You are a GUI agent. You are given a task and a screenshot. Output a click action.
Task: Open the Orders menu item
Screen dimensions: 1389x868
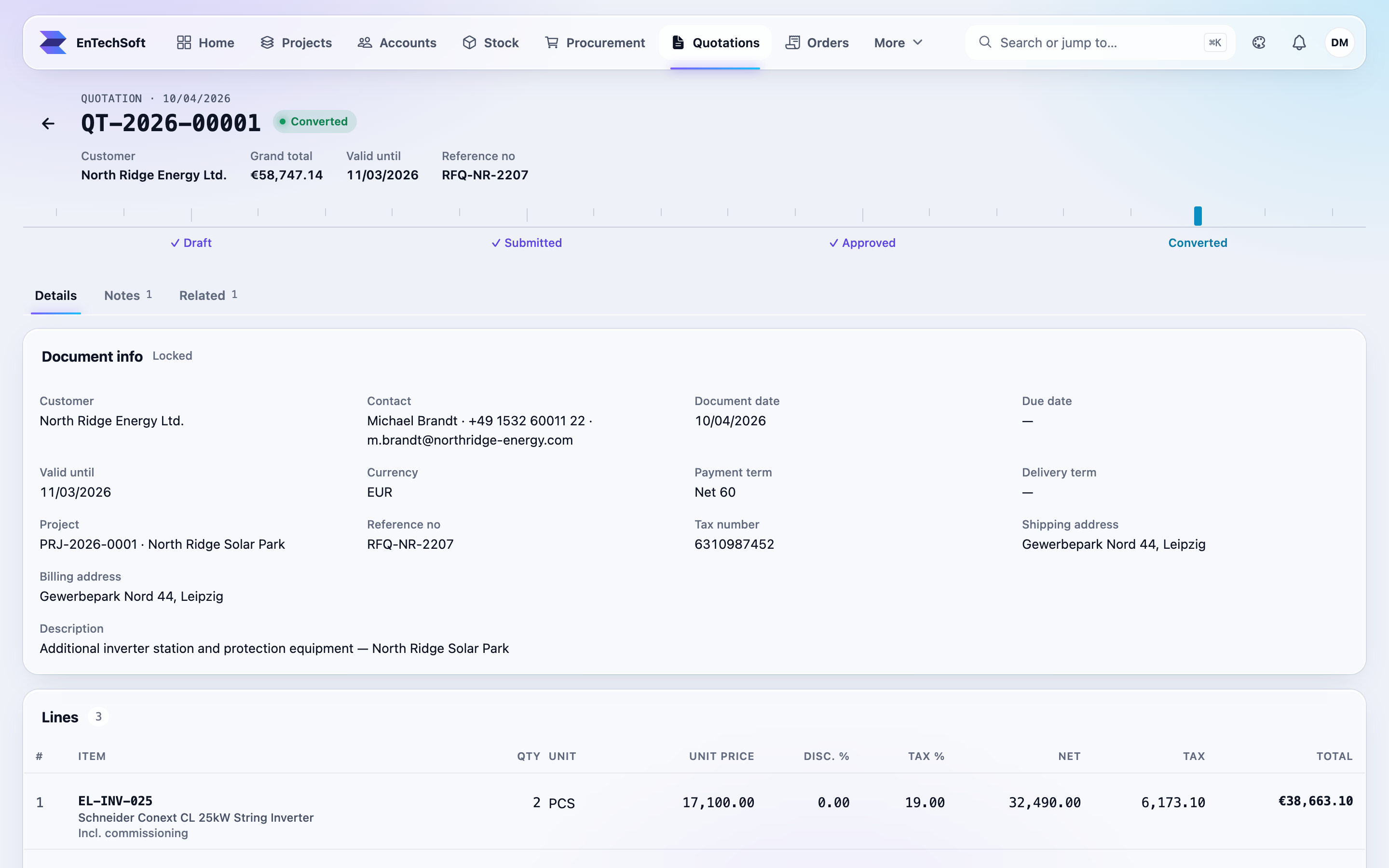817,42
